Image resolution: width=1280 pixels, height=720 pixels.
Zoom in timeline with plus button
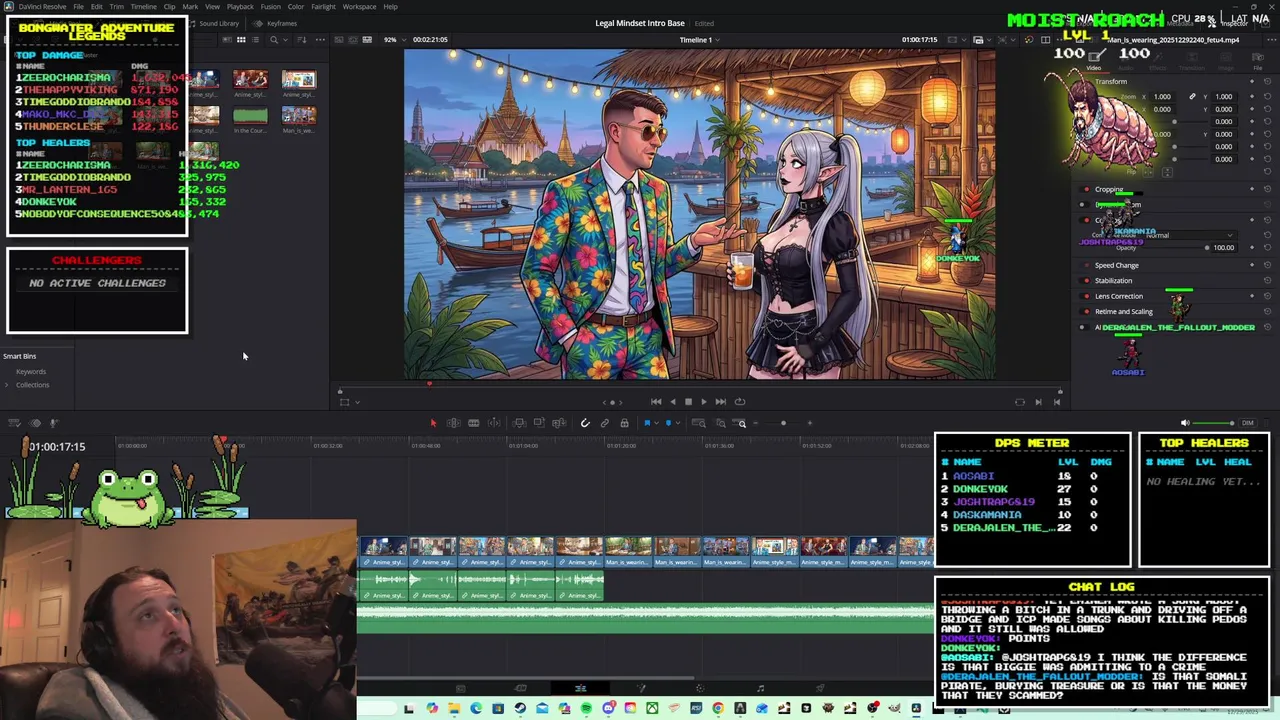810,423
